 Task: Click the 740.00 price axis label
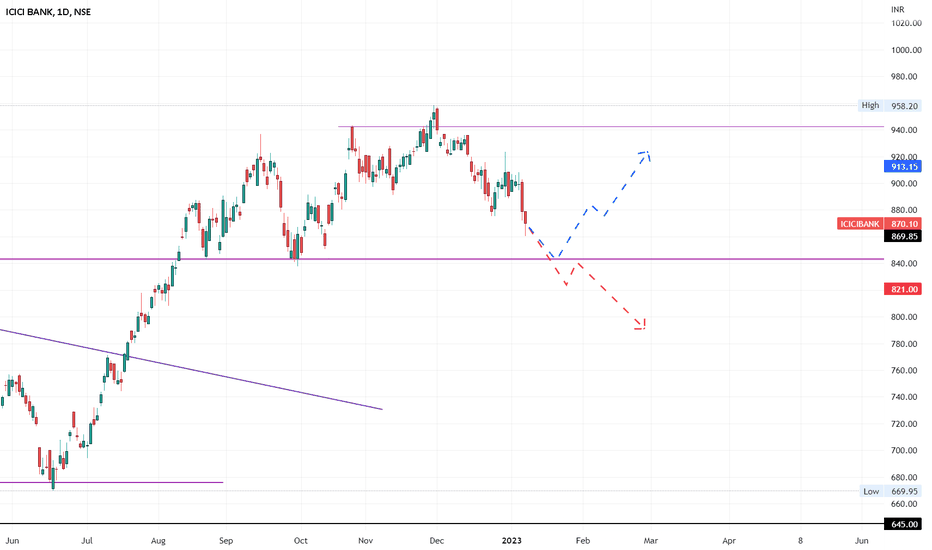click(x=906, y=397)
